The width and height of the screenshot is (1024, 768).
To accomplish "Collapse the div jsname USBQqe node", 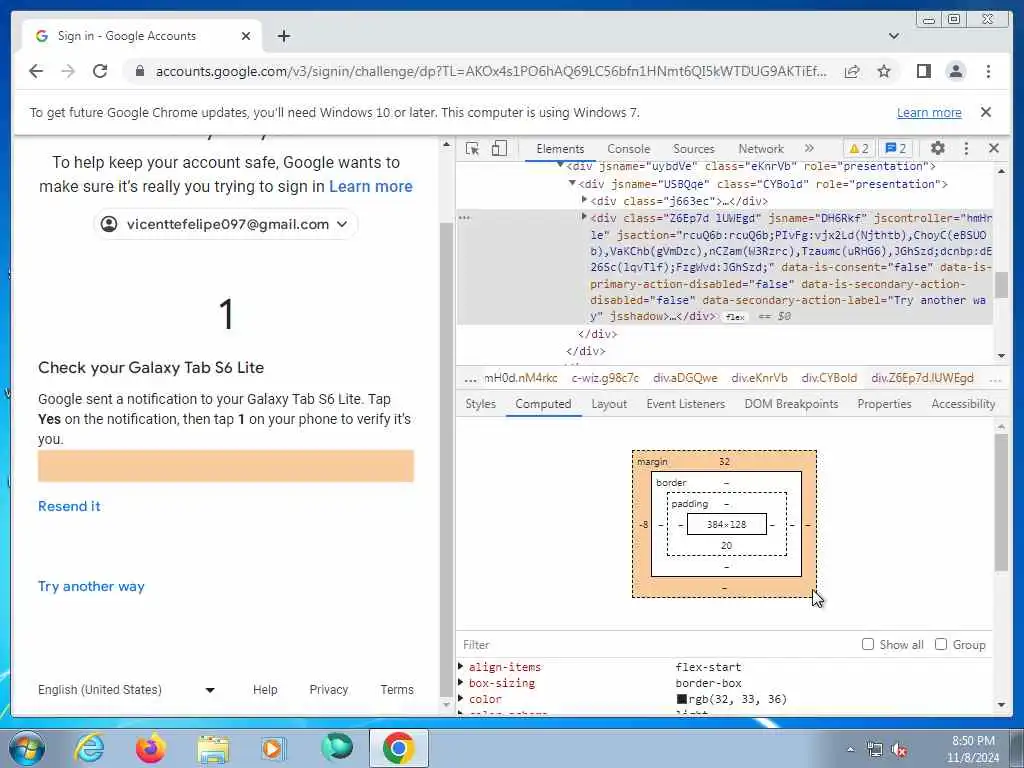I will click(x=572, y=184).
